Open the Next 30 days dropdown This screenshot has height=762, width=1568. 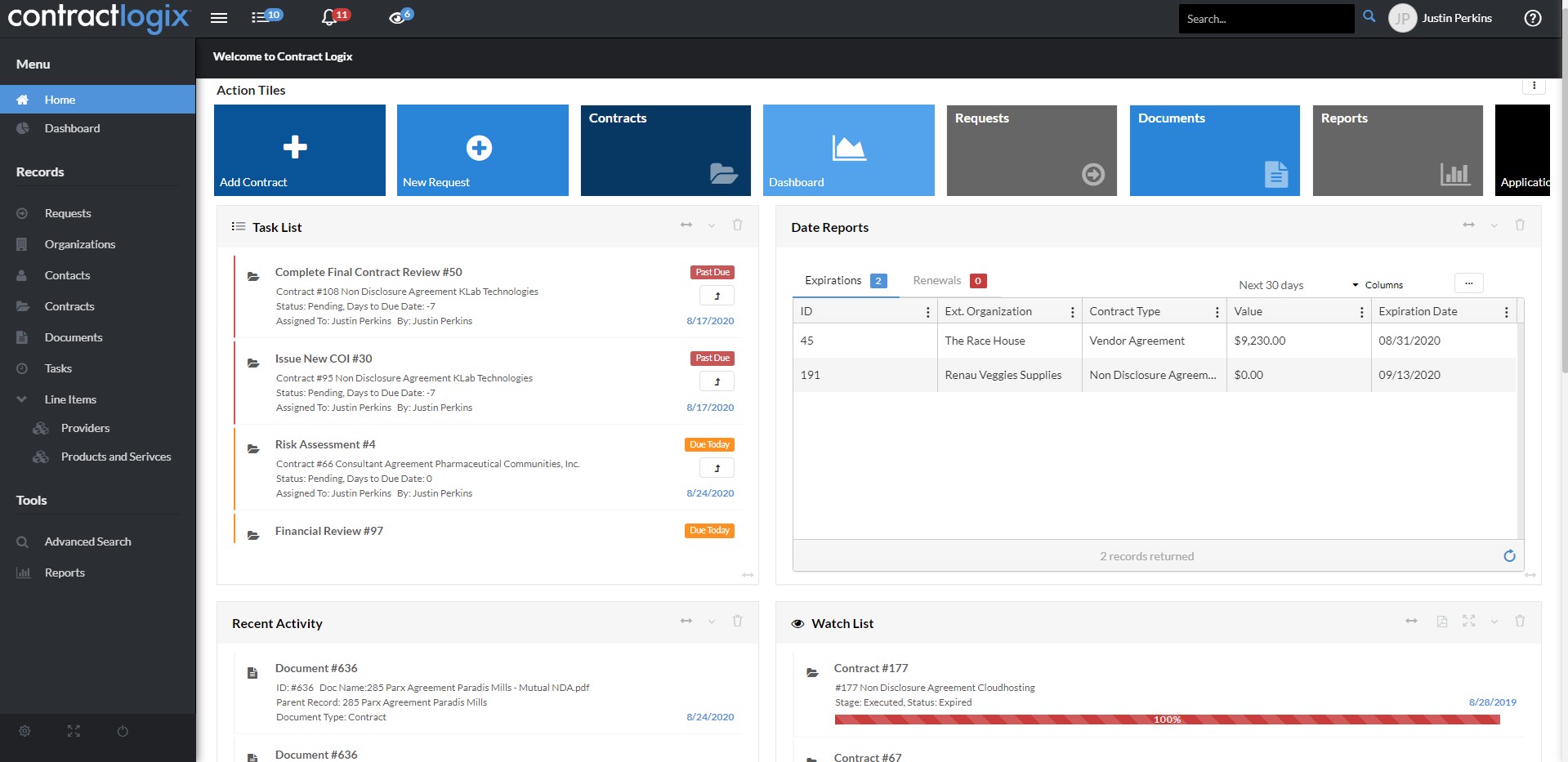coord(1271,285)
